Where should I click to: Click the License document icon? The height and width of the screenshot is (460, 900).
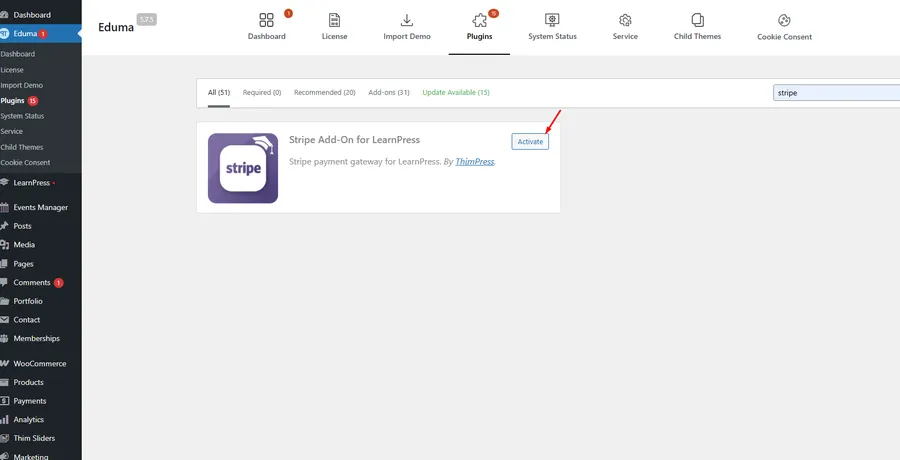pyautogui.click(x=334, y=20)
